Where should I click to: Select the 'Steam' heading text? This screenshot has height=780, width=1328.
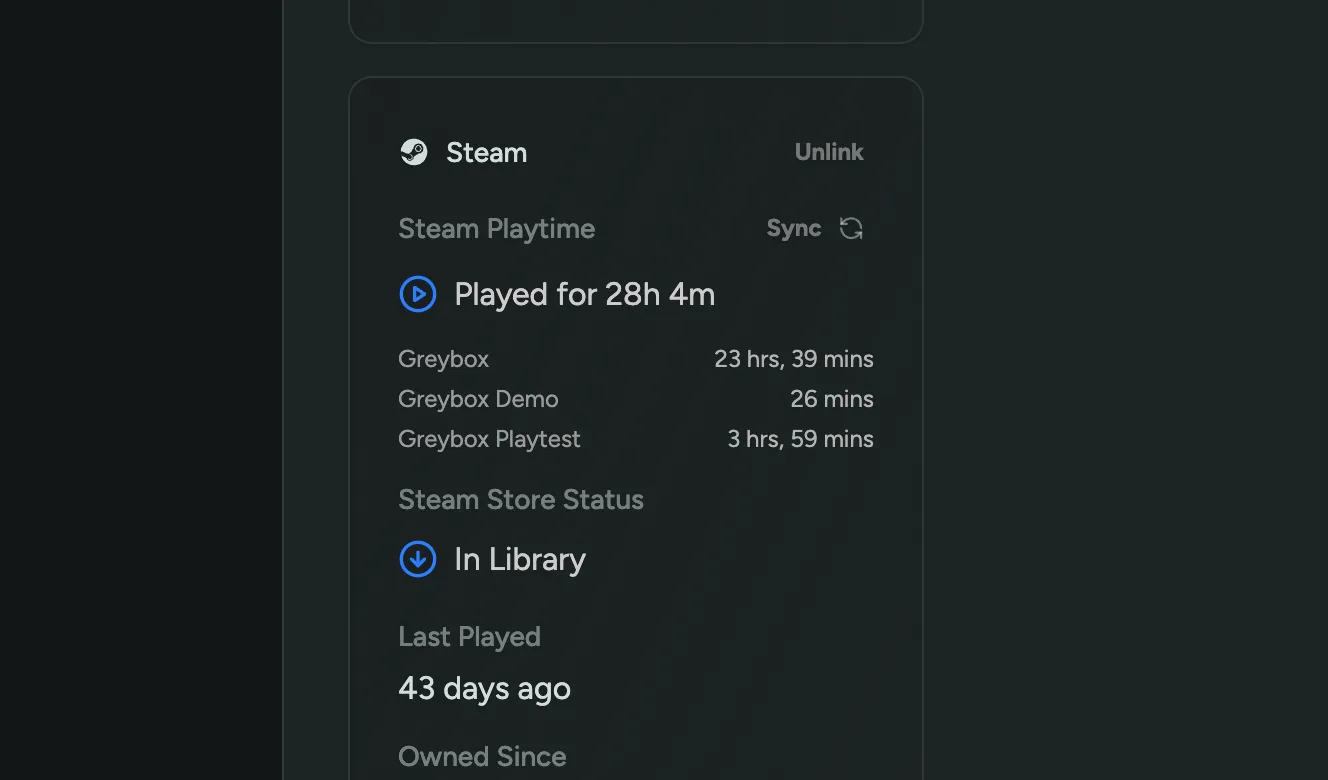pyautogui.click(x=486, y=153)
